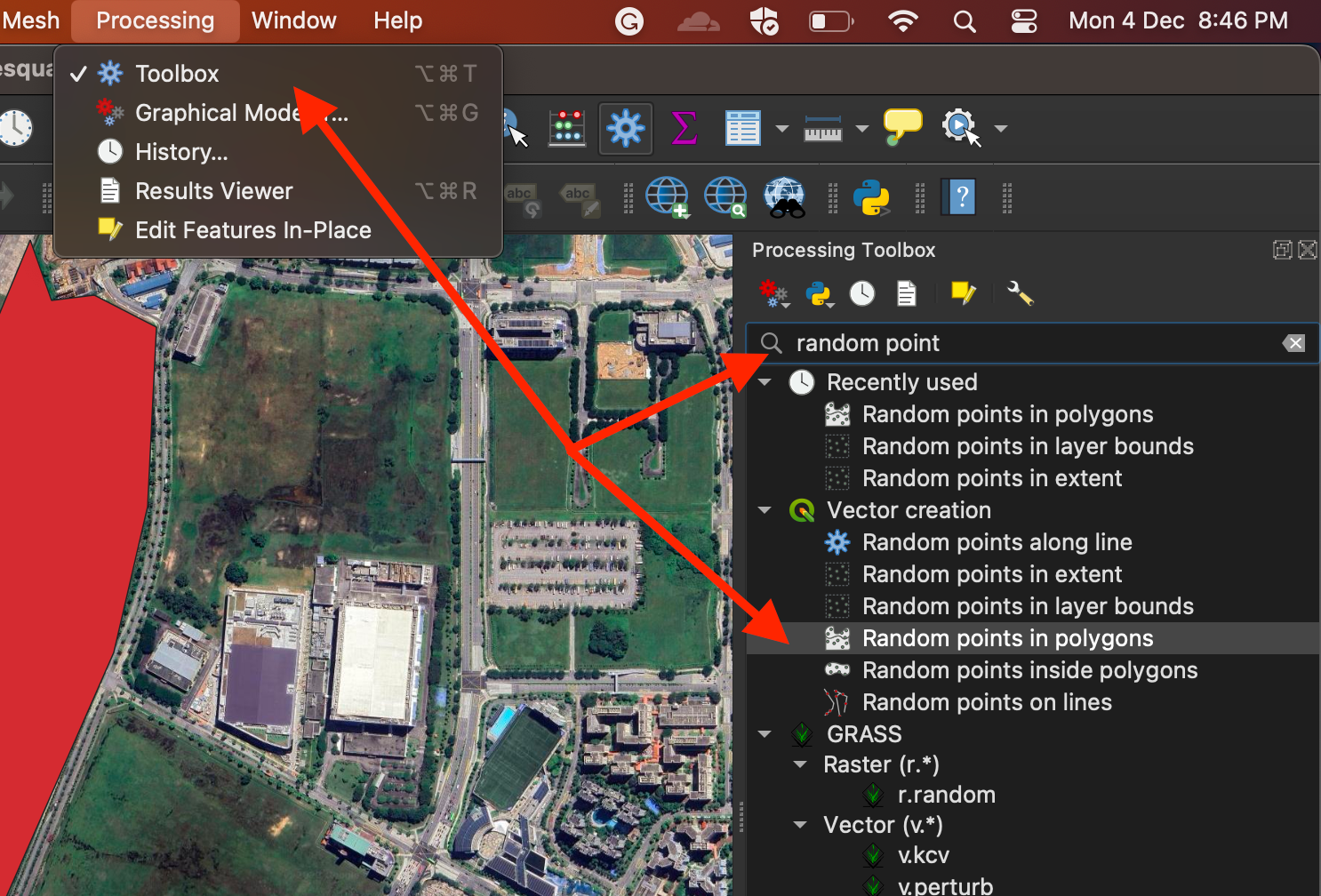Click the globe icon with magnifier
The image size is (1321, 896).
(x=725, y=197)
